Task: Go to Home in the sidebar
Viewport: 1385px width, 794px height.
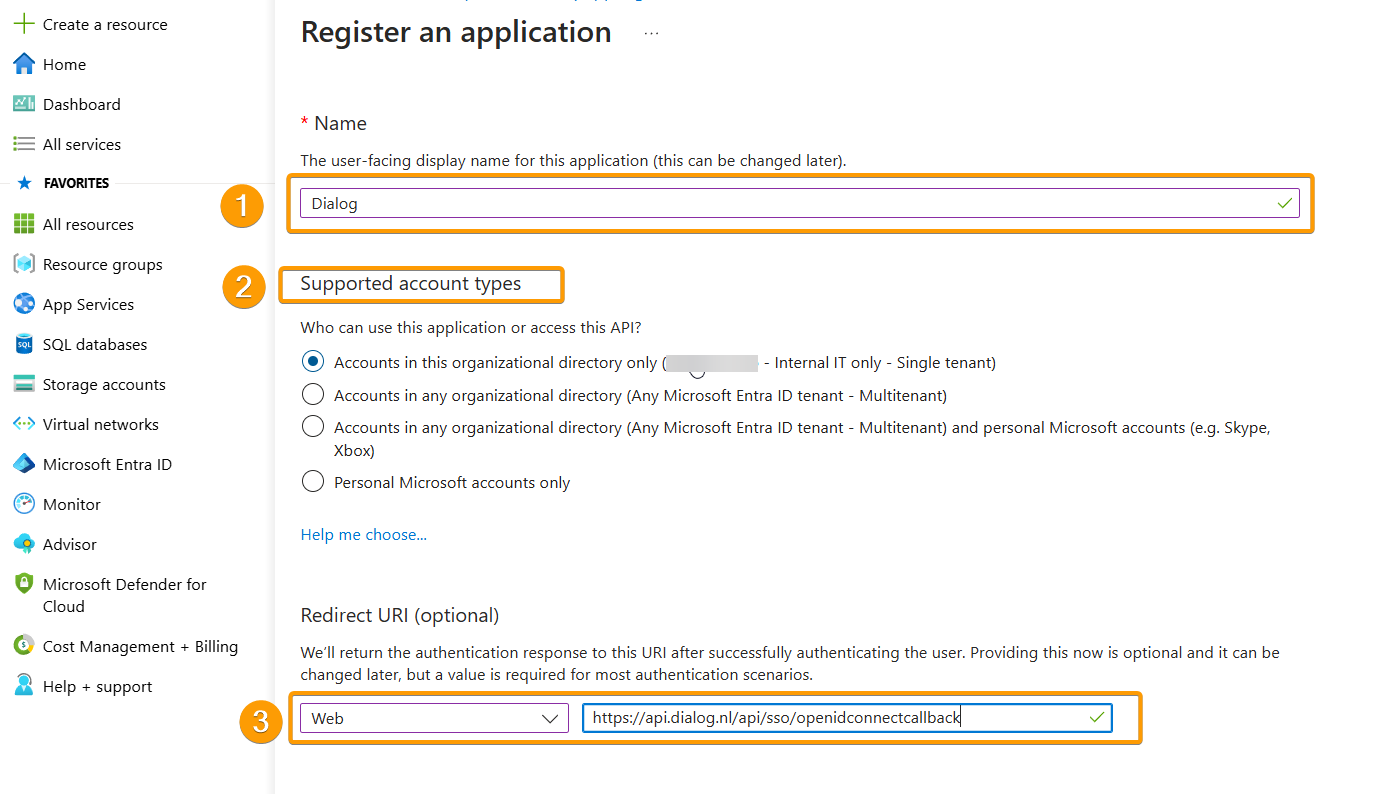Action: point(64,64)
